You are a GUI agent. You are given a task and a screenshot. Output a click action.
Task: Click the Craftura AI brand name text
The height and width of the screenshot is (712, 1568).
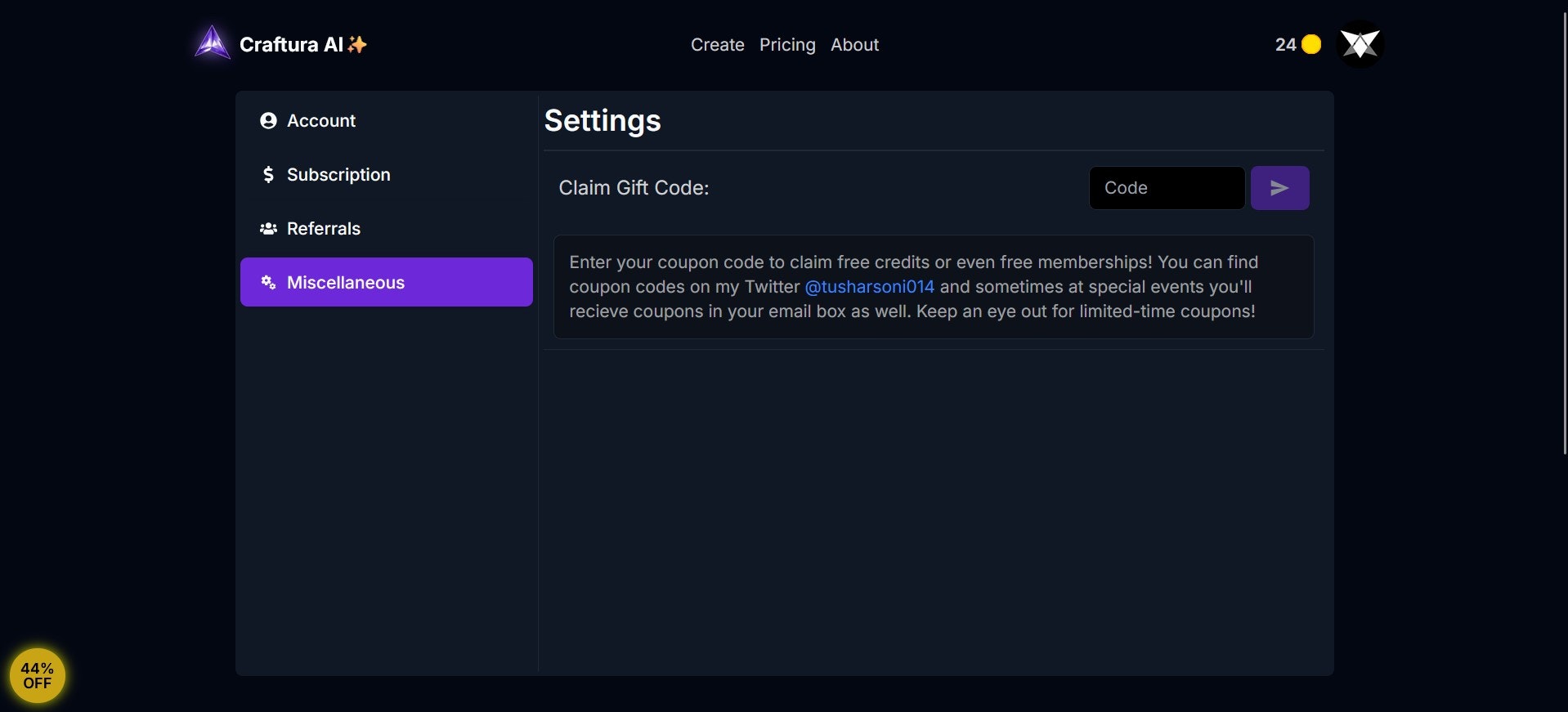291,45
